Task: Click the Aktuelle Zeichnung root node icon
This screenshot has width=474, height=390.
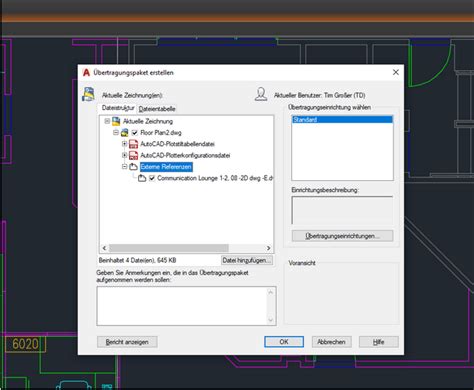Action: (x=116, y=121)
